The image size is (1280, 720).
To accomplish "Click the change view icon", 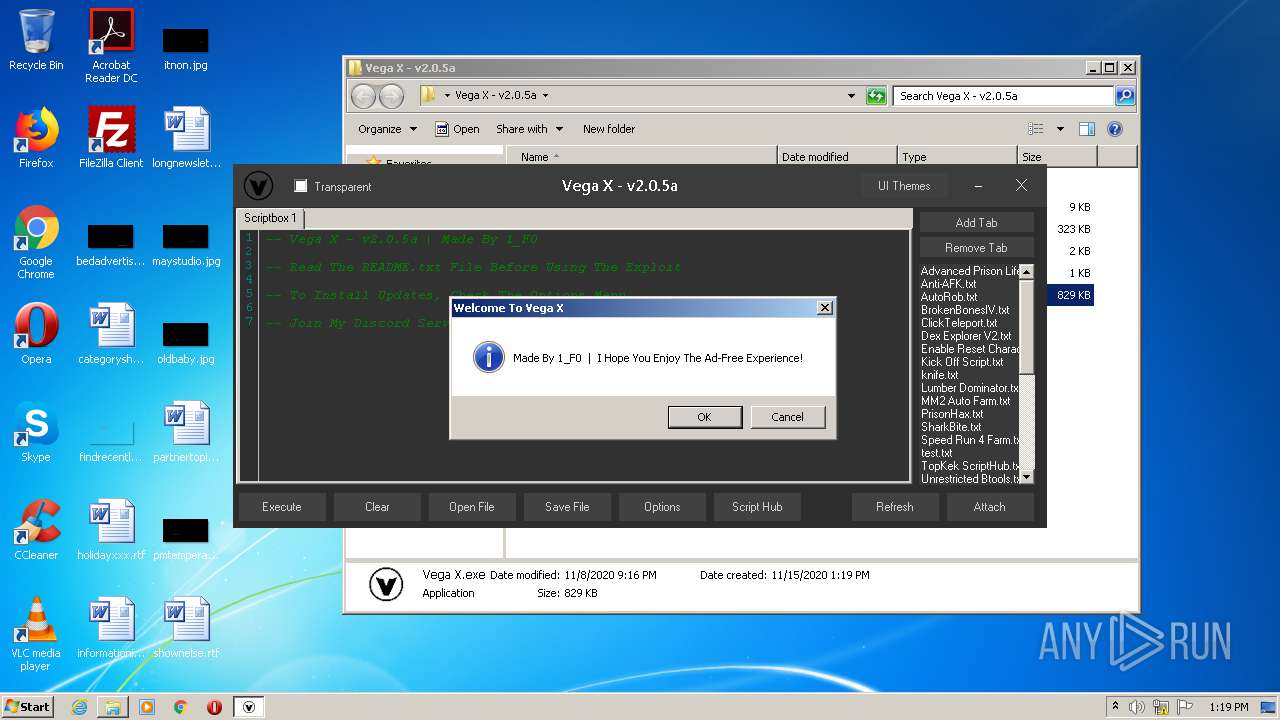I will 1036,129.
